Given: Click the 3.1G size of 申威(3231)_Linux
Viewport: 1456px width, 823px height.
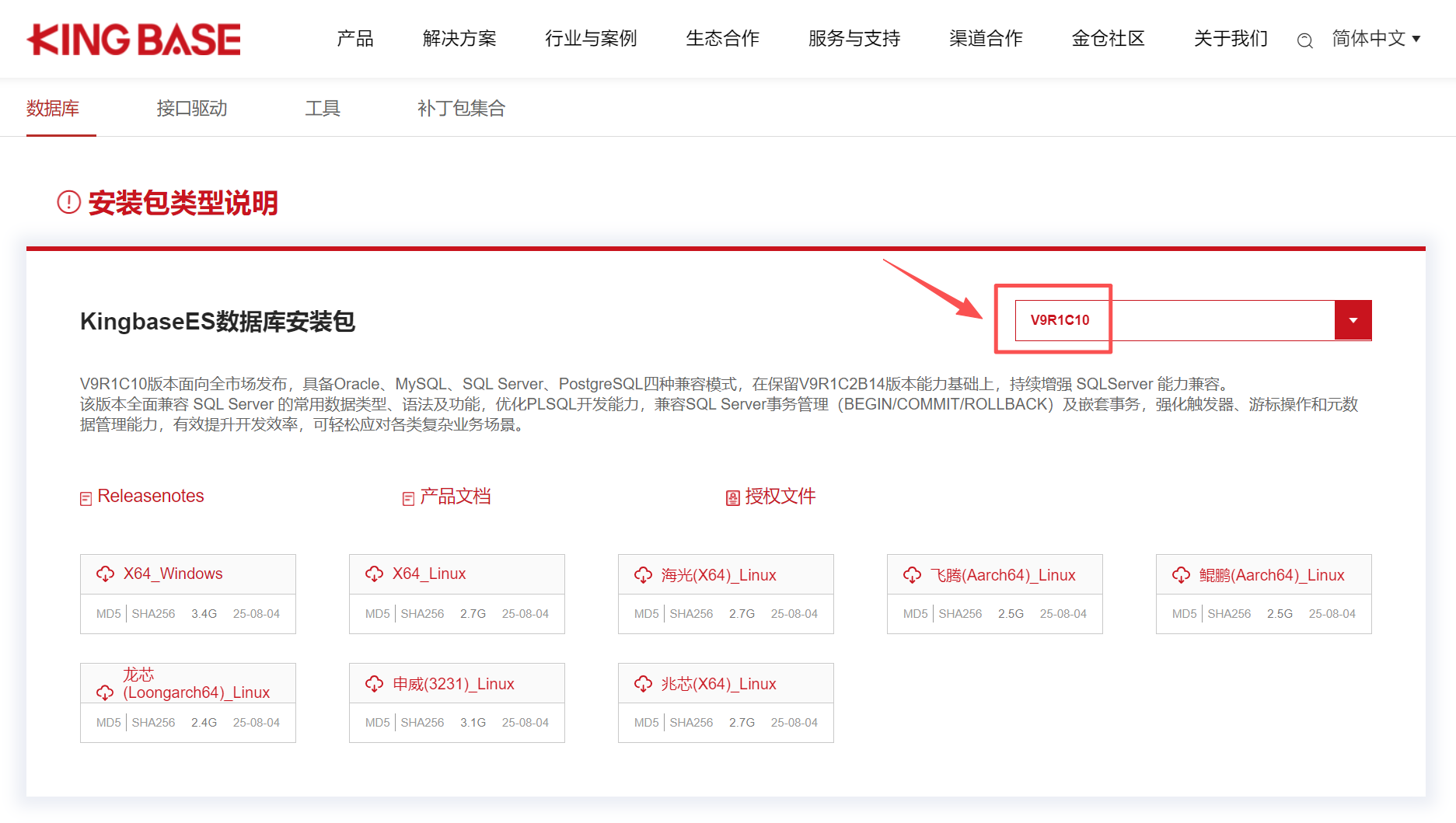Looking at the screenshot, I should tap(473, 722).
